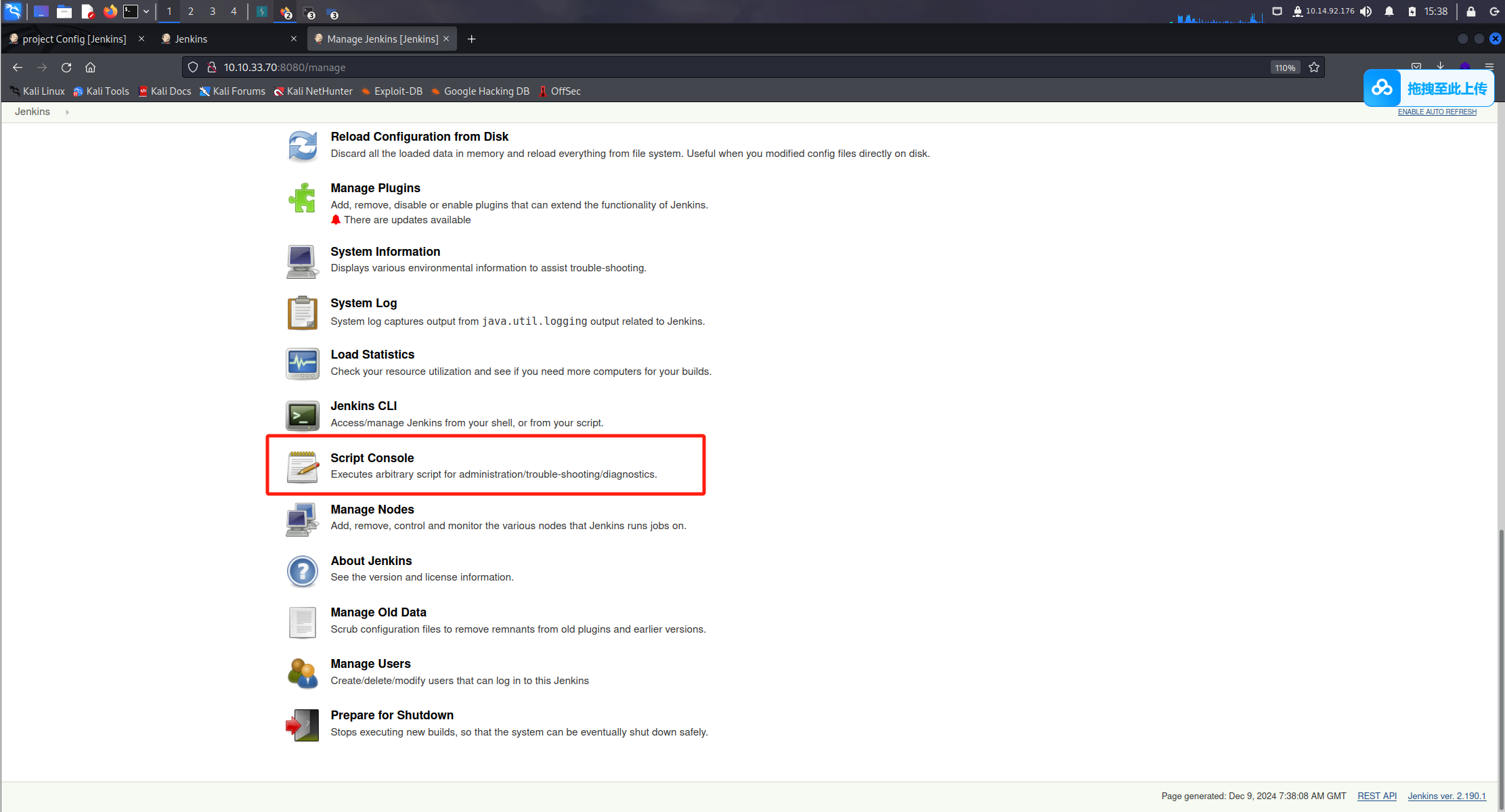Switch to the project Config [Jenkins] tab
The image size is (1505, 812).
[74, 39]
